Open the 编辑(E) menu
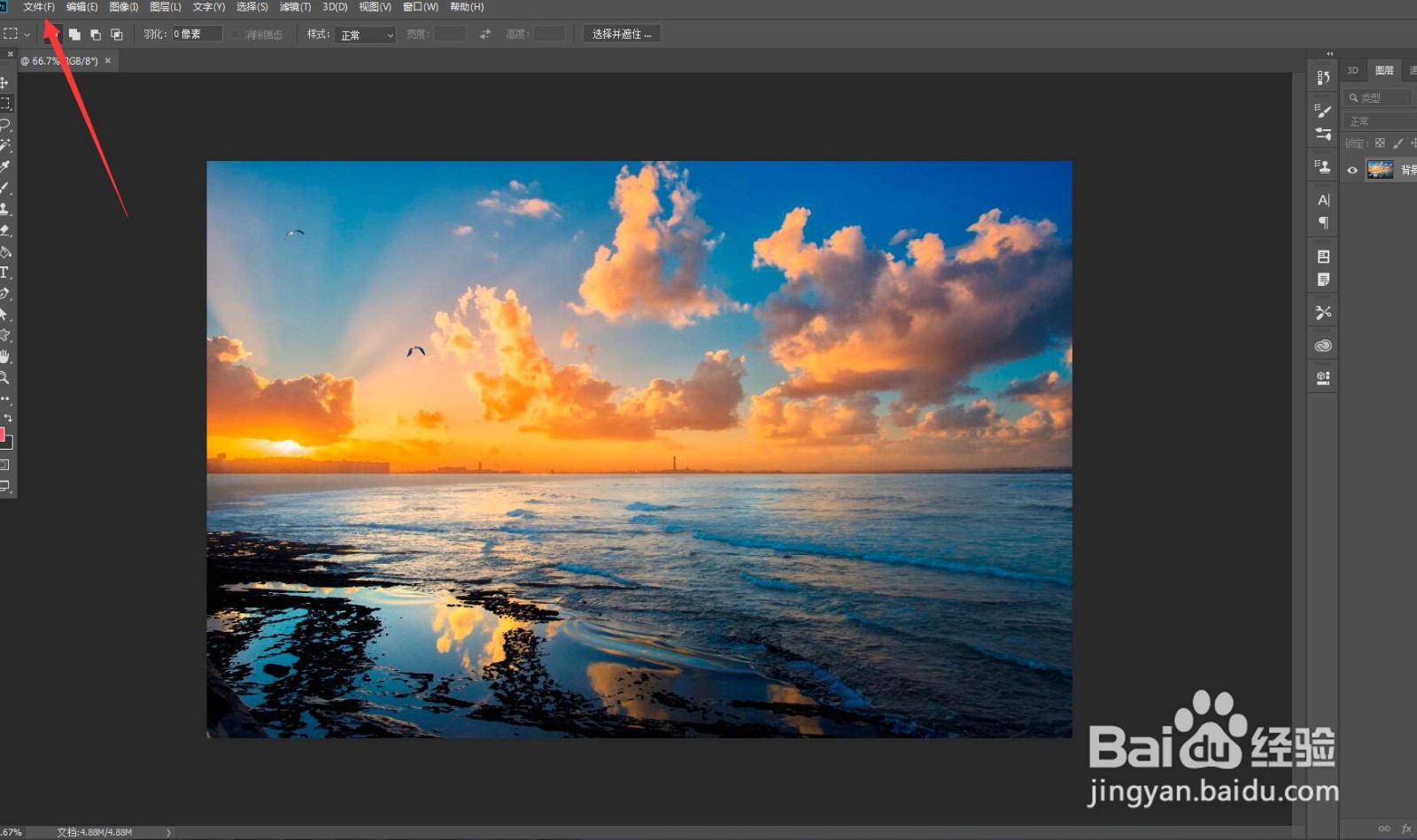This screenshot has height=840, width=1417. tap(82, 7)
